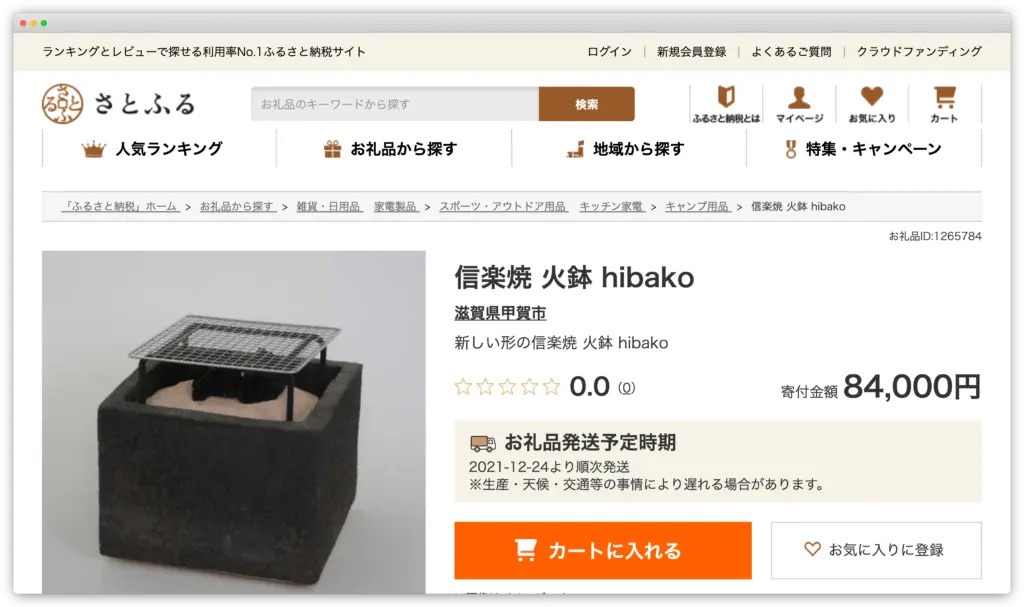Click the お気に入りに登録 button
The height and width of the screenshot is (607, 1024).
[x=876, y=550]
